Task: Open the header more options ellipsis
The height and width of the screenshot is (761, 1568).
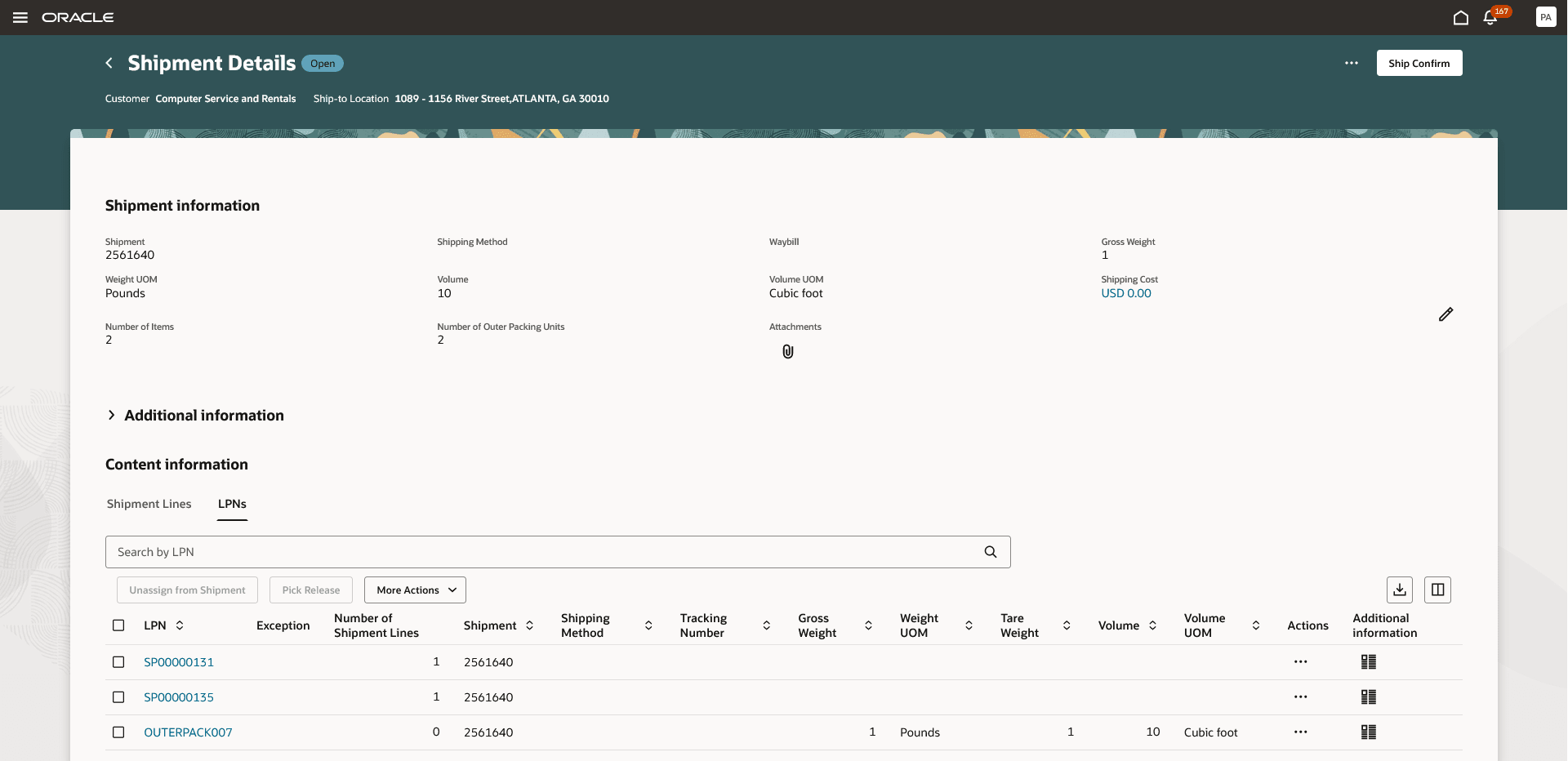Action: coord(1352,63)
